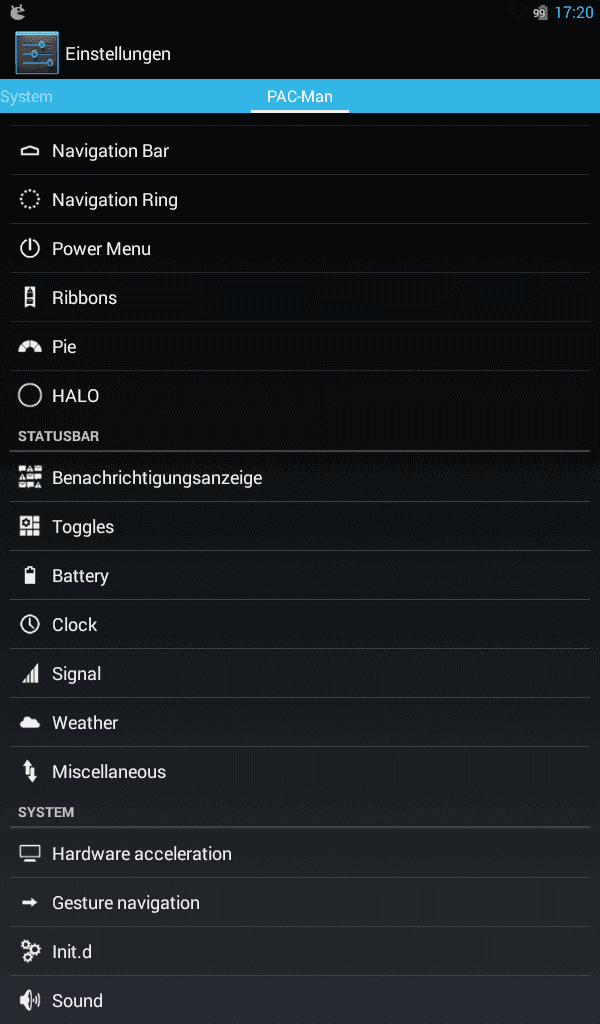Screen dimensions: 600x1024
Task: Tap the Signal bars icon
Action: [30, 673]
